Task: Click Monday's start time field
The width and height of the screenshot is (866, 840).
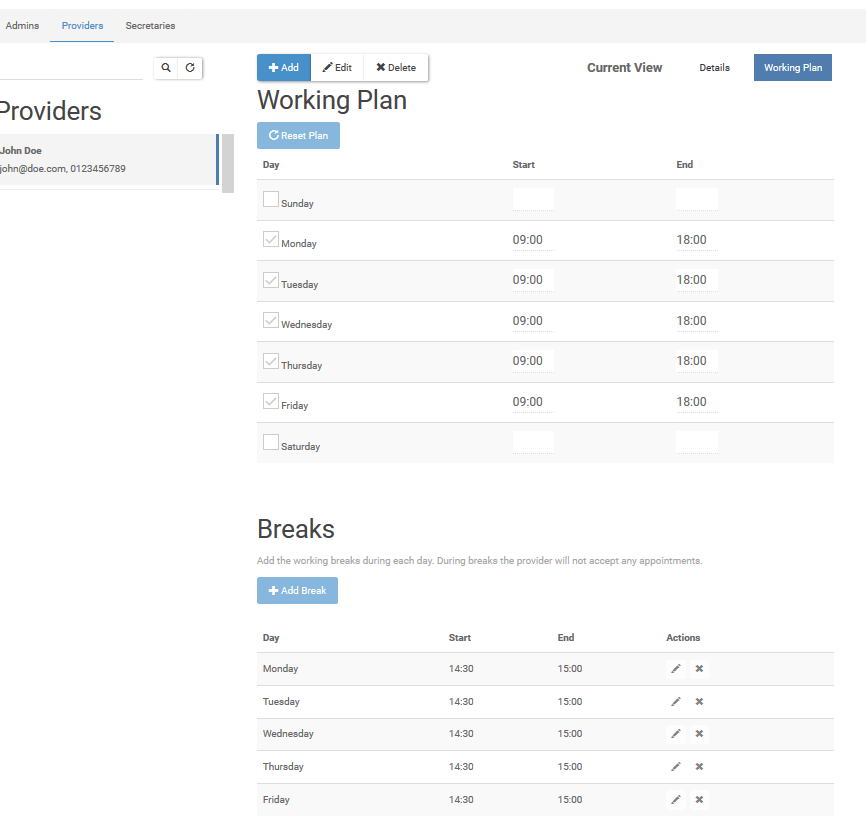Action: click(533, 239)
